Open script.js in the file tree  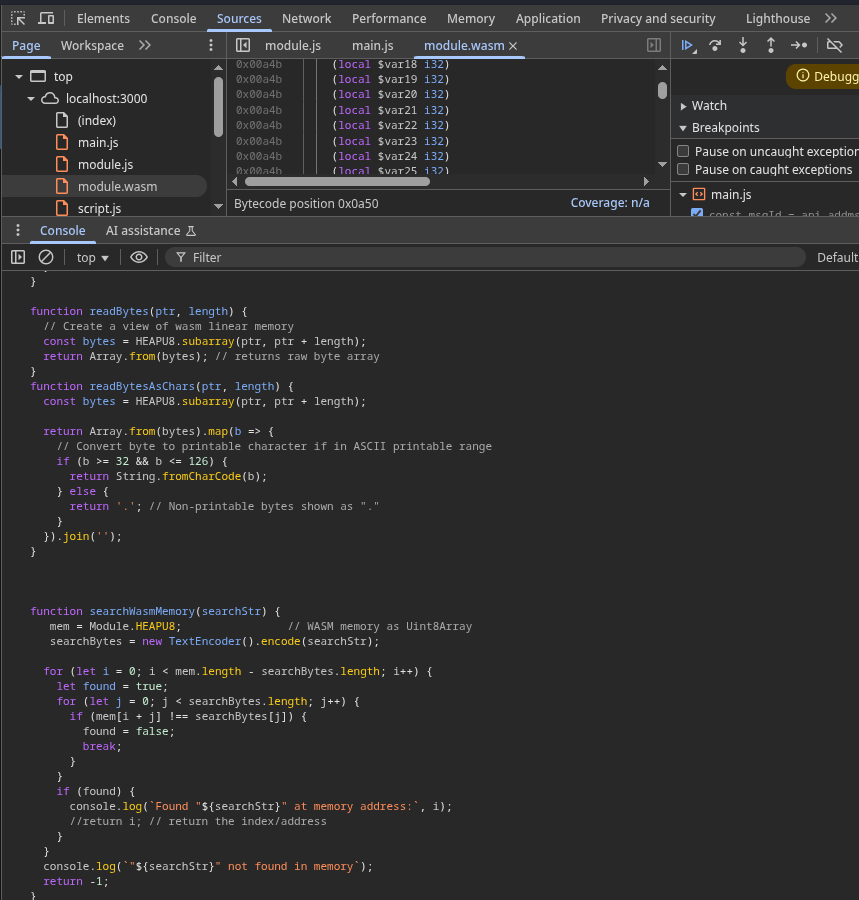click(x=99, y=208)
